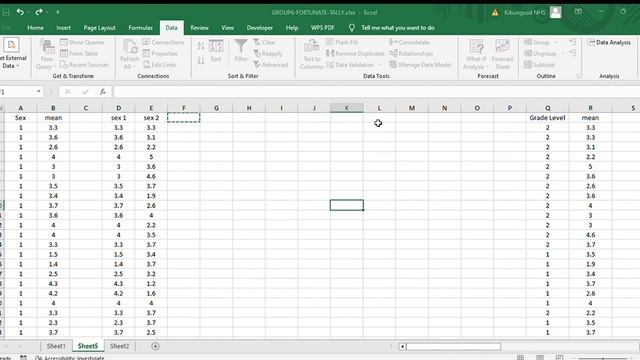640x360 pixels.
Task: Click Subtotal in Outline
Action: [540, 64]
